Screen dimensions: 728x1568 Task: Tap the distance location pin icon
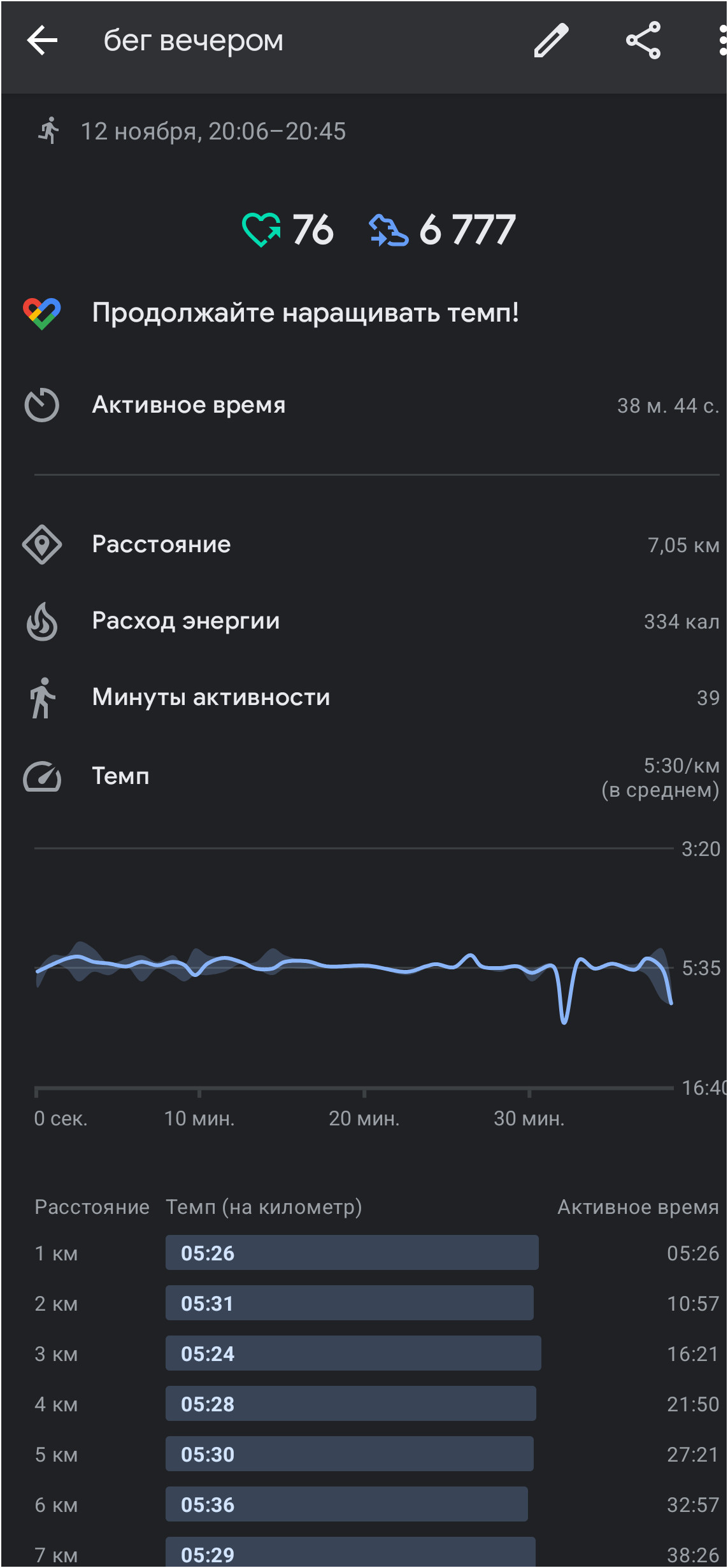tap(42, 545)
